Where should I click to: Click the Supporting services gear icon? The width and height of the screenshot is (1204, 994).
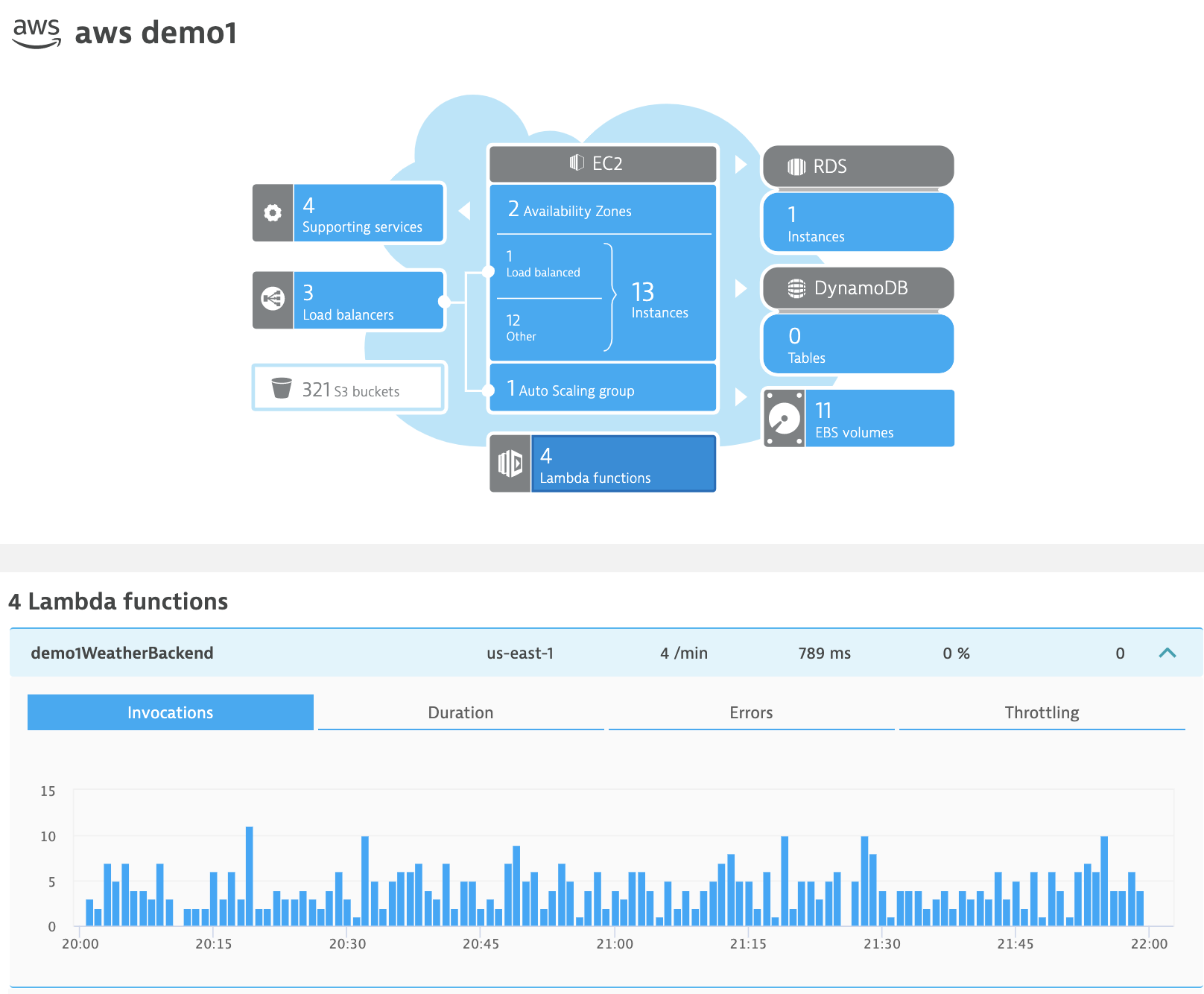pyautogui.click(x=273, y=213)
